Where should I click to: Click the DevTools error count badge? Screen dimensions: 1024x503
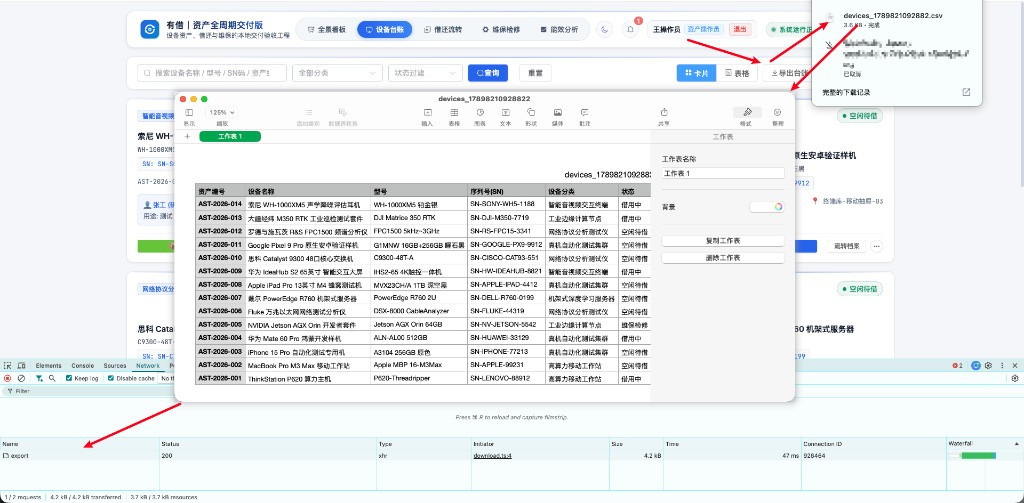pyautogui.click(x=957, y=366)
